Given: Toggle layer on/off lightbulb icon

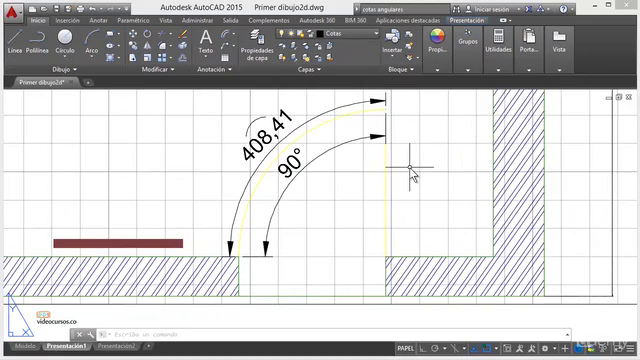Looking at the screenshot, I should click(281, 33).
